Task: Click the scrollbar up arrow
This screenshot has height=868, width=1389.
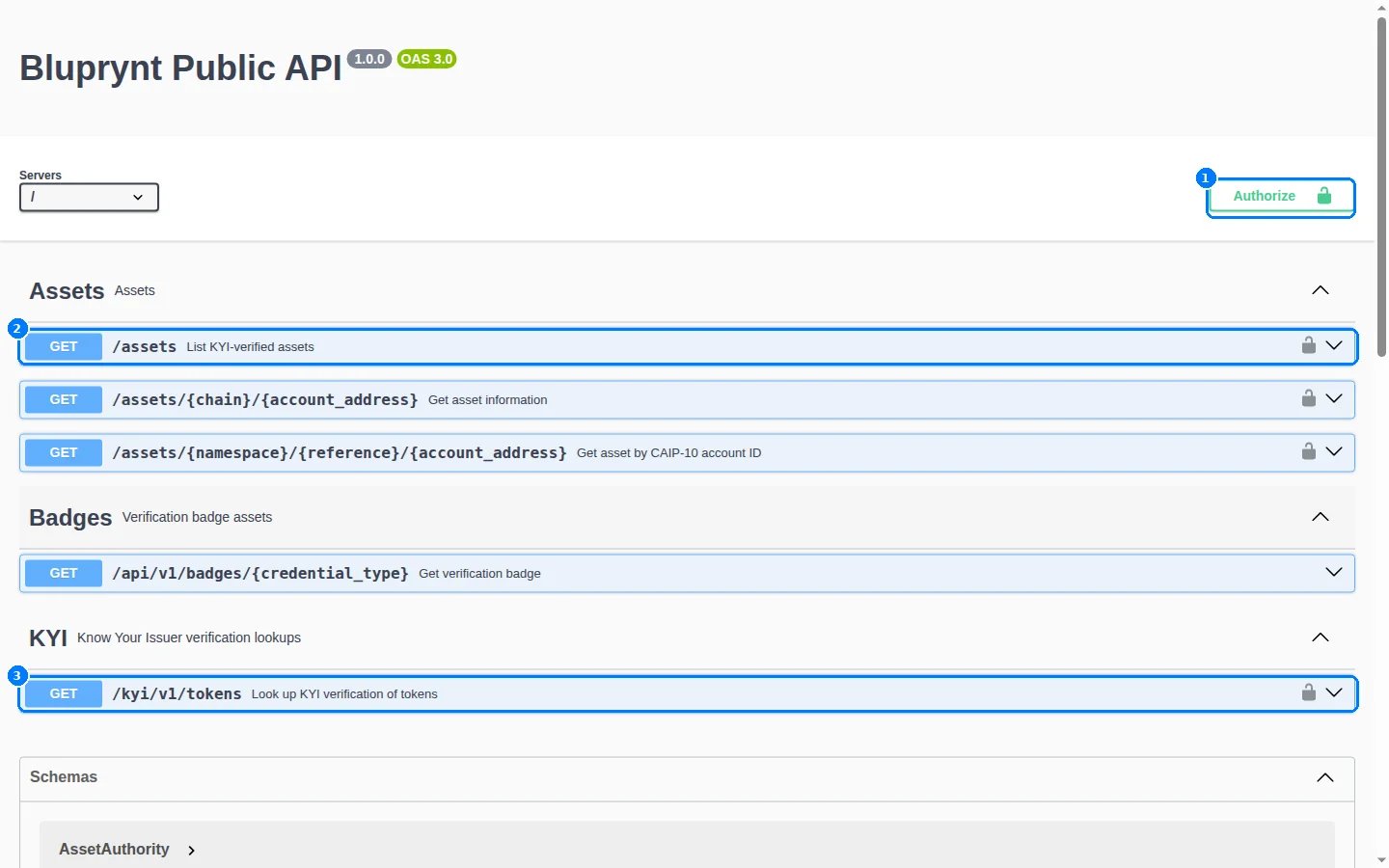Action: point(1381,7)
